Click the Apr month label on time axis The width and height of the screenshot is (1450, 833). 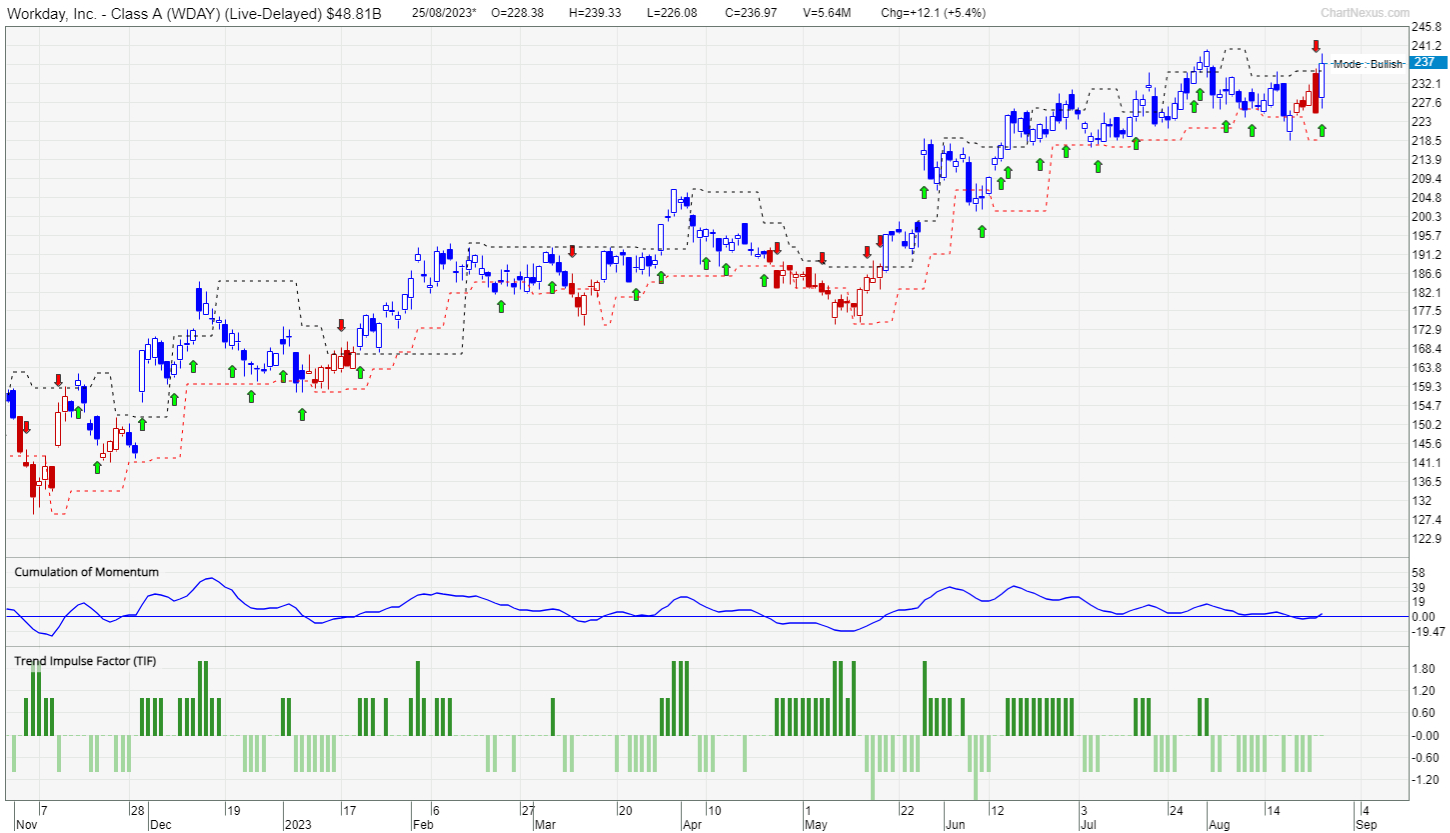click(690, 825)
